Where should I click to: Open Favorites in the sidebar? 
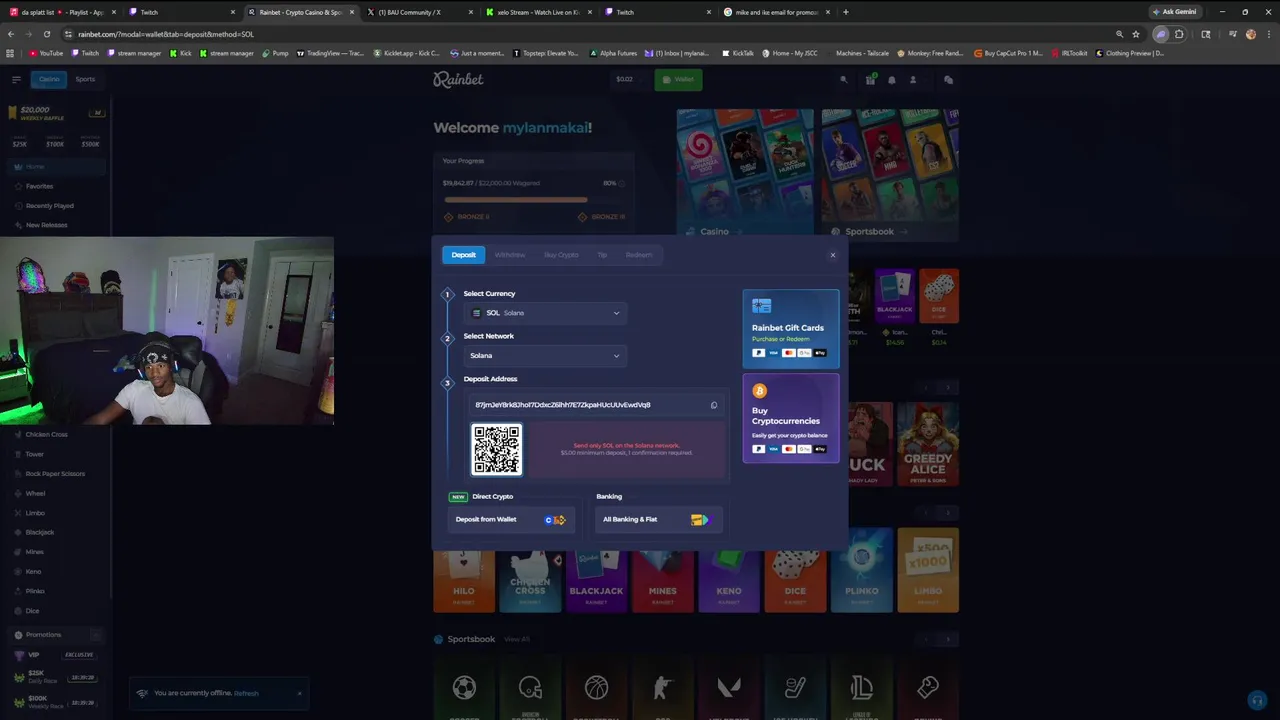point(57,186)
